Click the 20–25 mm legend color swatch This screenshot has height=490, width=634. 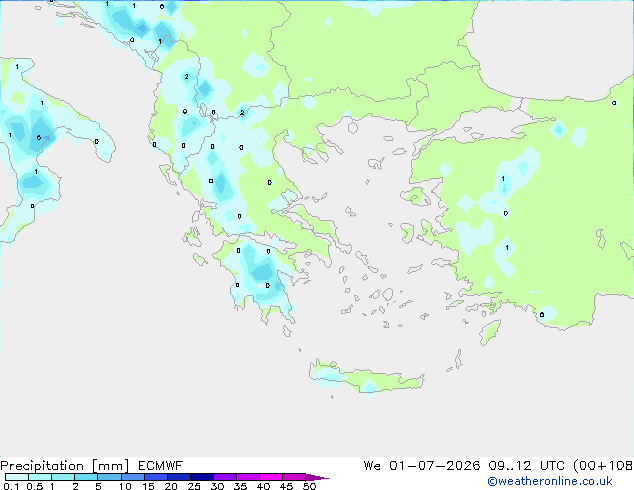(x=178, y=477)
